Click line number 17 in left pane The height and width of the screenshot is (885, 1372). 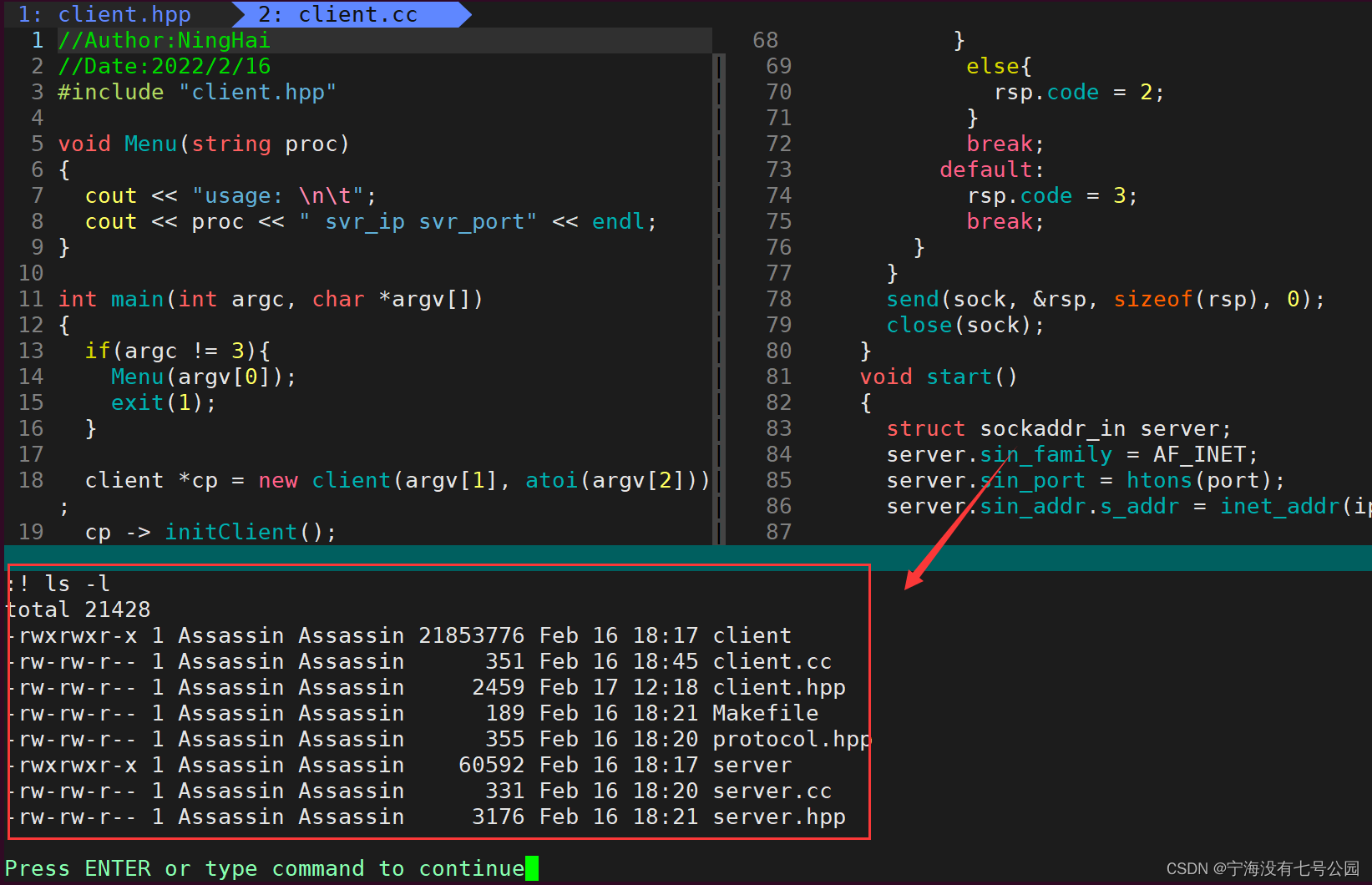(x=31, y=454)
